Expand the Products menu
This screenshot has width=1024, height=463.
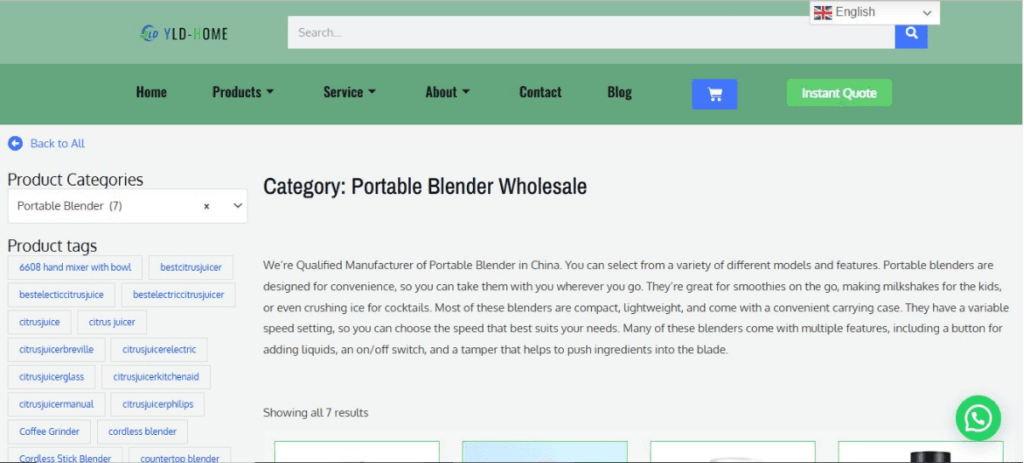pos(242,92)
